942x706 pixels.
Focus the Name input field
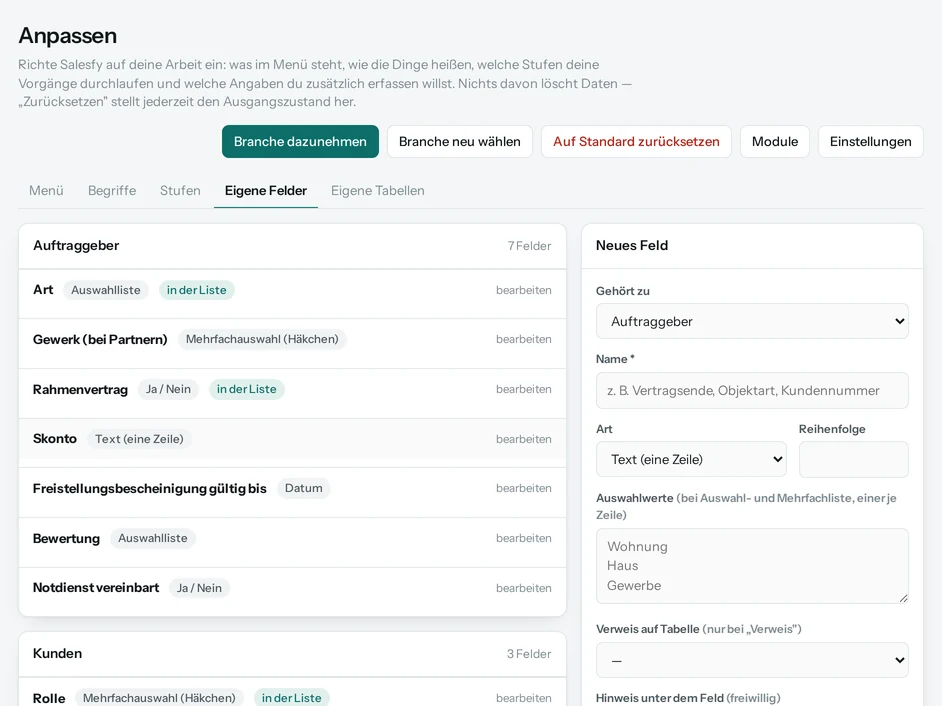click(x=752, y=391)
